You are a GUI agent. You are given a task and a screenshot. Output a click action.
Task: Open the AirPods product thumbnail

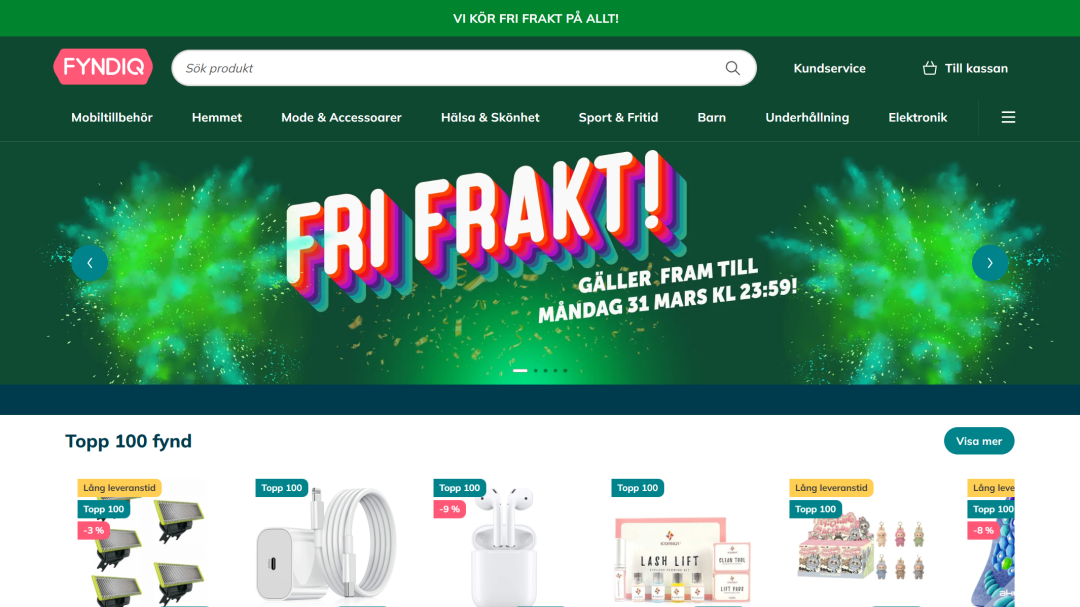(x=503, y=544)
